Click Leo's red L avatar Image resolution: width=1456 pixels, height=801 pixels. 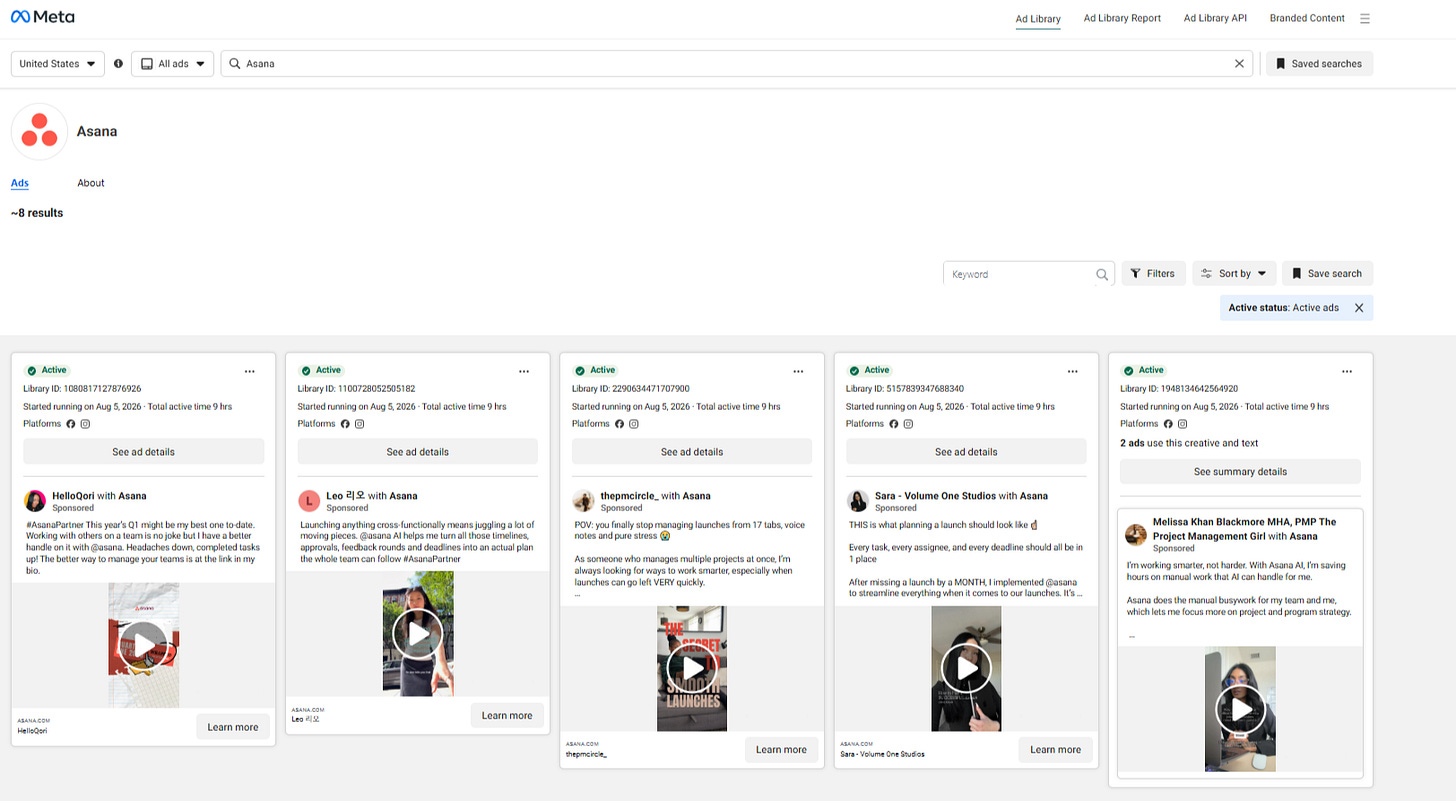(x=309, y=501)
